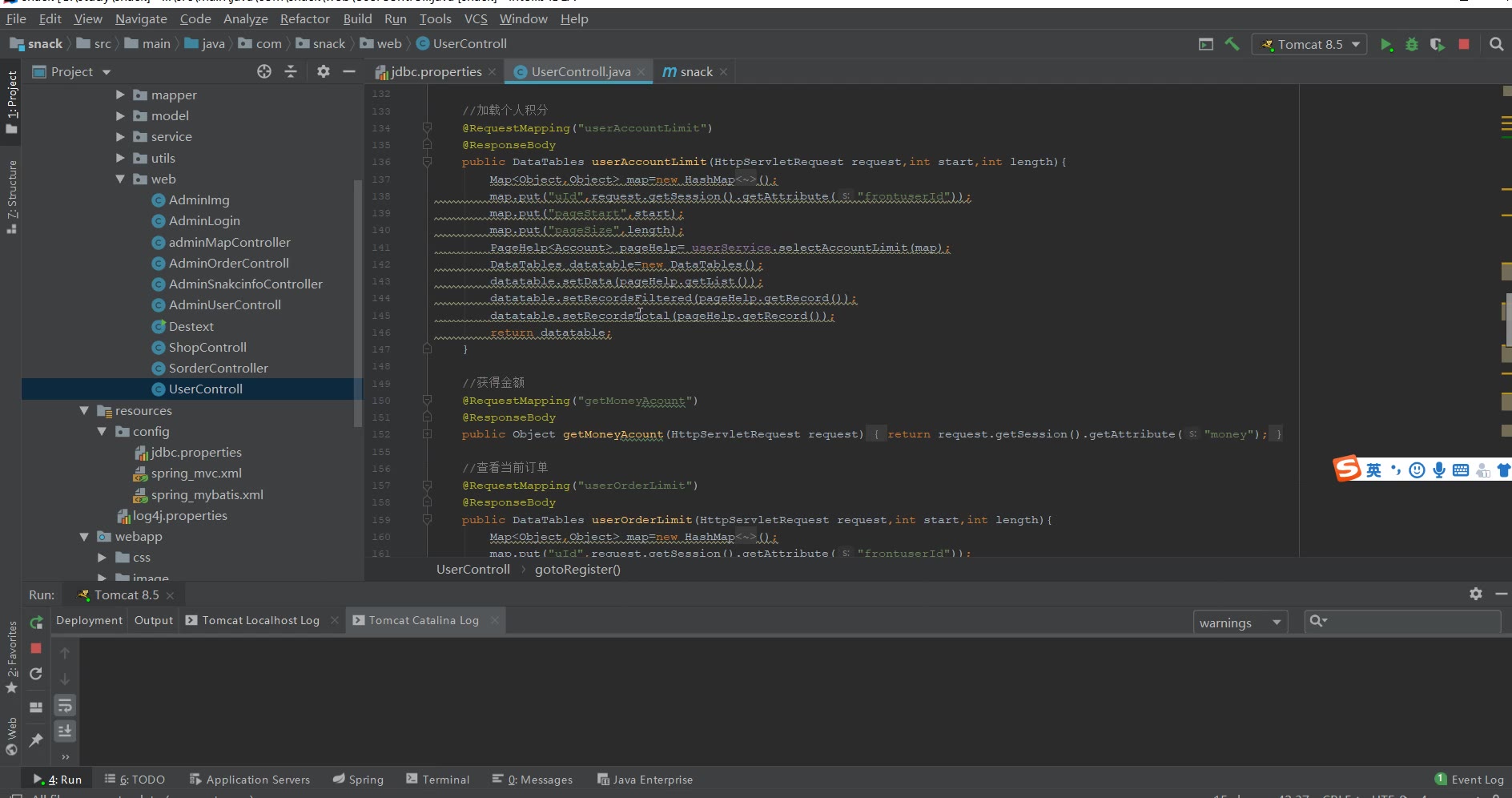Build the project with the hammer icon
Image resolution: width=1512 pixels, height=798 pixels.
click(x=1233, y=45)
